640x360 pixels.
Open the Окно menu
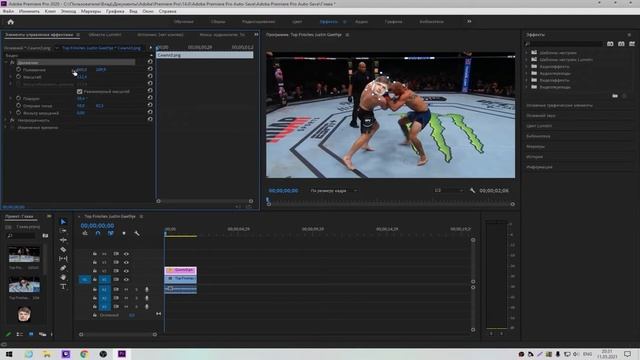click(148, 11)
